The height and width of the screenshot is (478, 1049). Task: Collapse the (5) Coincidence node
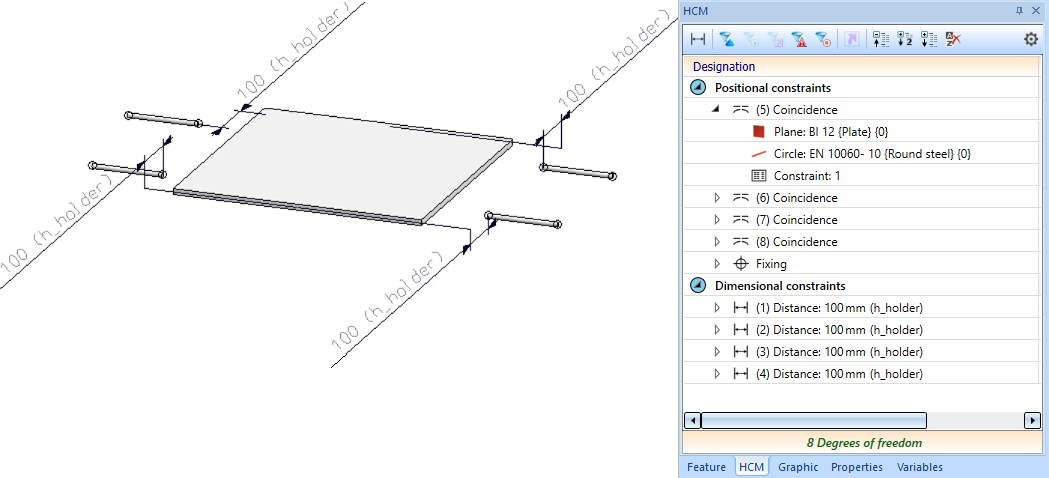(717, 109)
